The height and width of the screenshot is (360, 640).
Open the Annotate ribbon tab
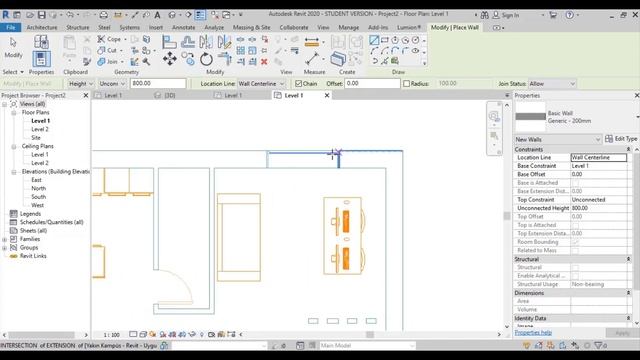point(183,27)
